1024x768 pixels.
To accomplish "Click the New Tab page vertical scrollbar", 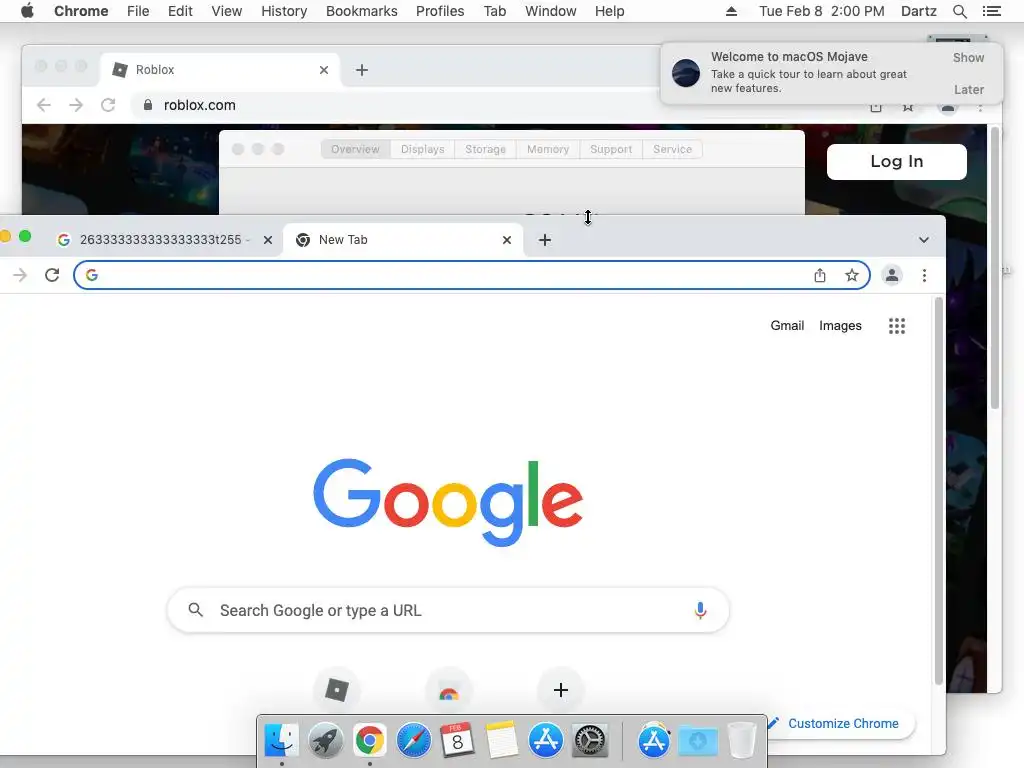I will [x=938, y=491].
